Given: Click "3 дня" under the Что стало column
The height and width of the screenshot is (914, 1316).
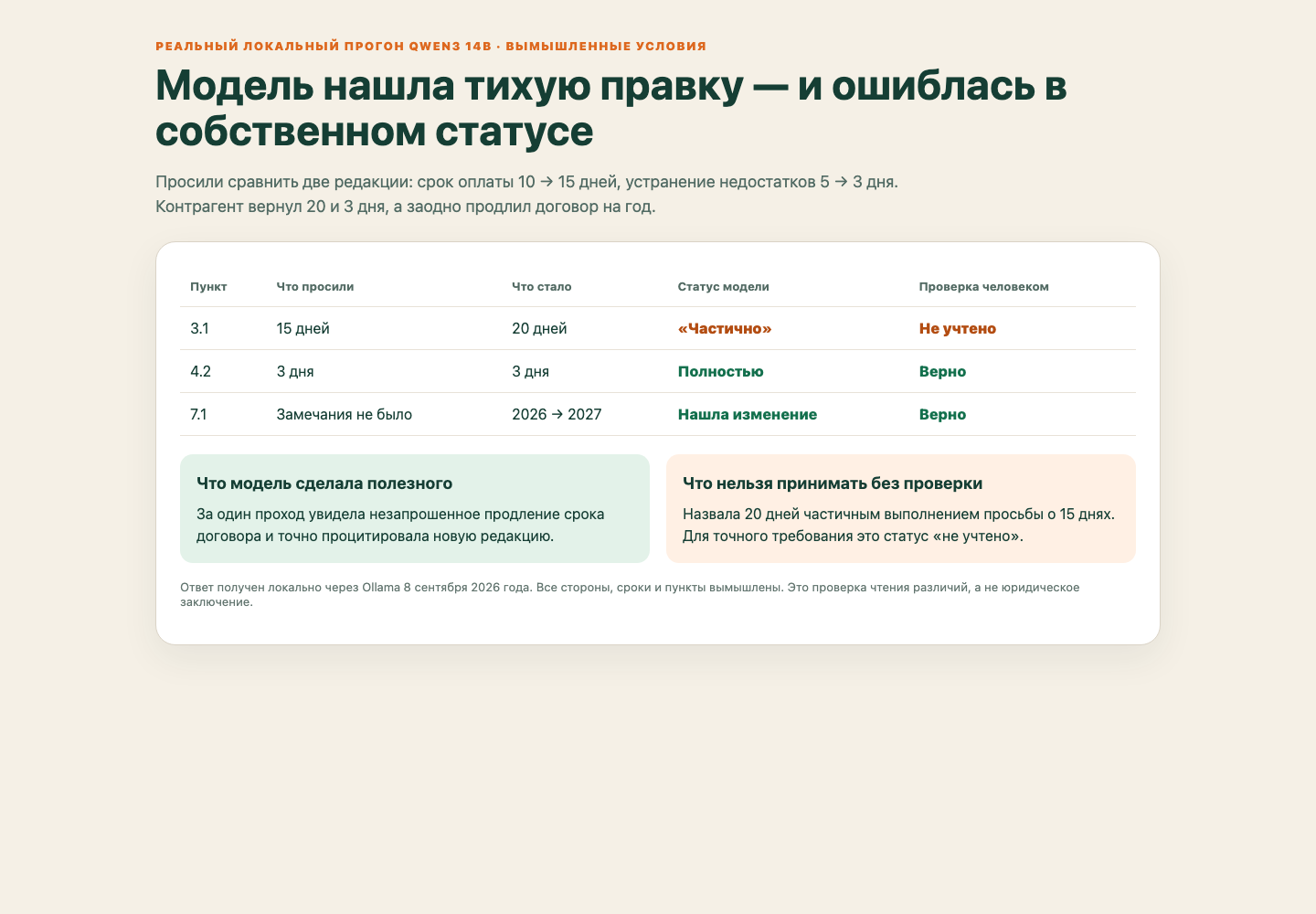Looking at the screenshot, I should (531, 371).
